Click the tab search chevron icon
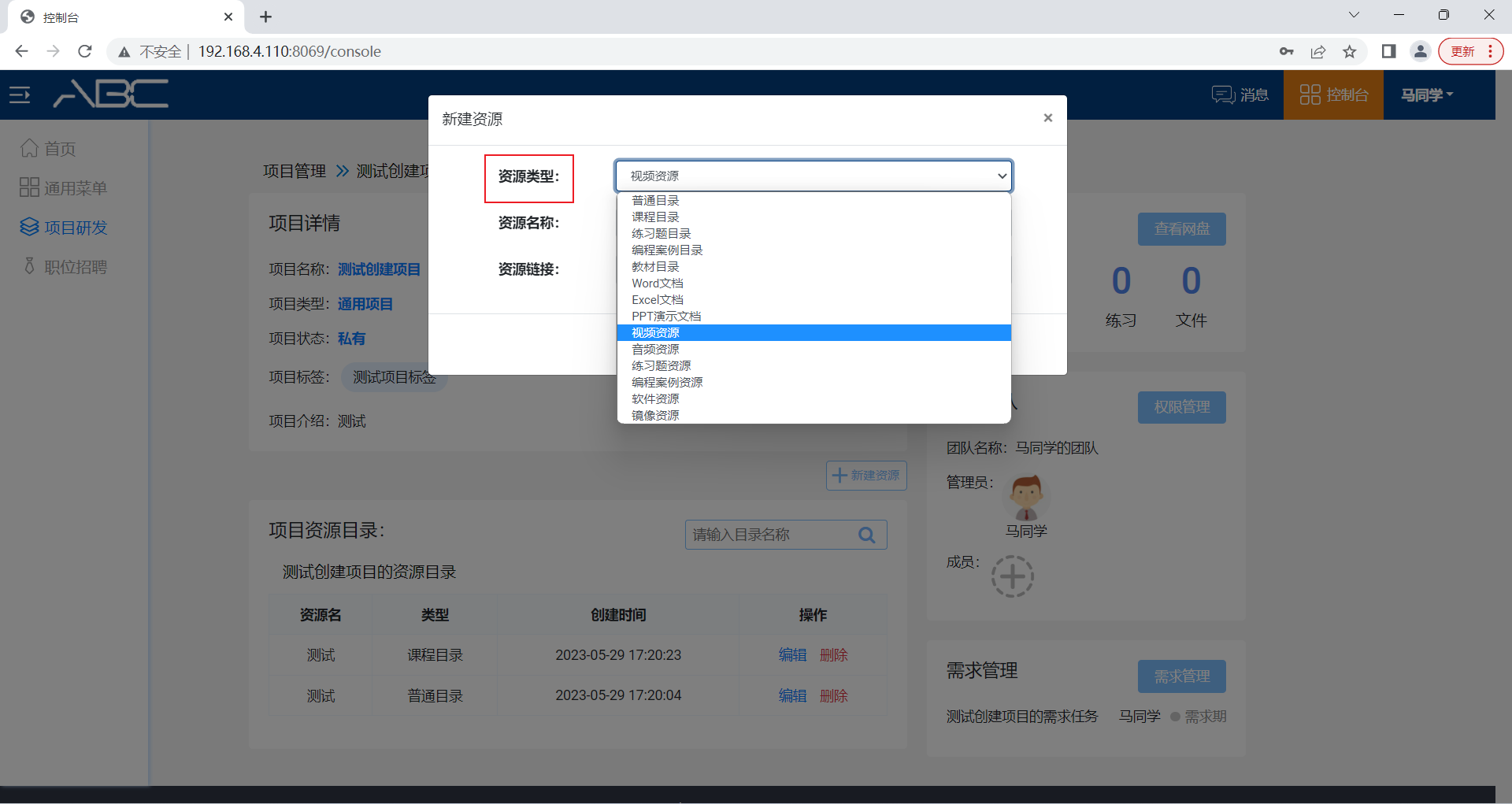This screenshot has height=804, width=1512. point(1354,15)
